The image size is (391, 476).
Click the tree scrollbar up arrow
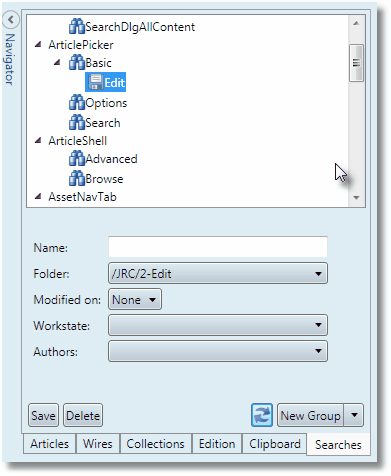(x=356, y=23)
